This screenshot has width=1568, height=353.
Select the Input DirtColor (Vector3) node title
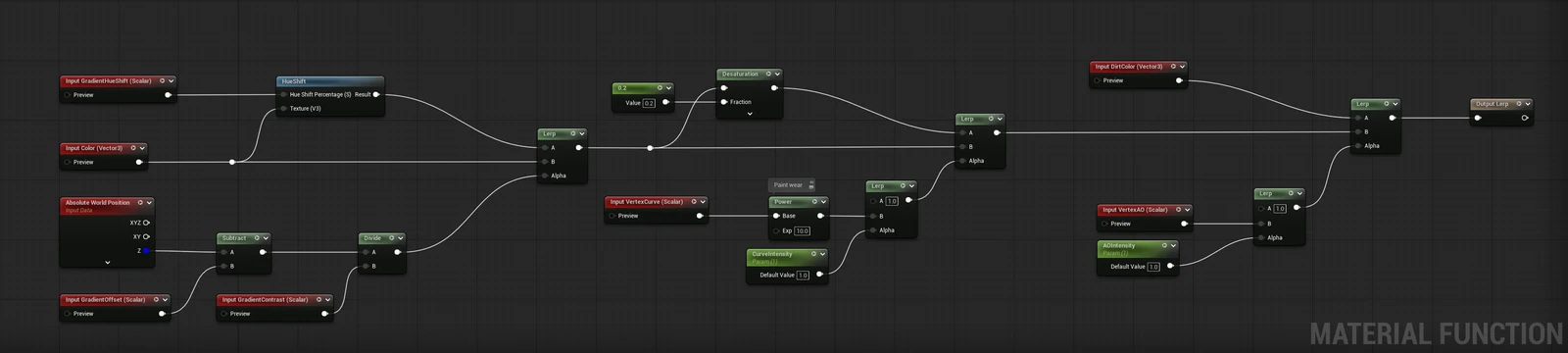point(1128,67)
